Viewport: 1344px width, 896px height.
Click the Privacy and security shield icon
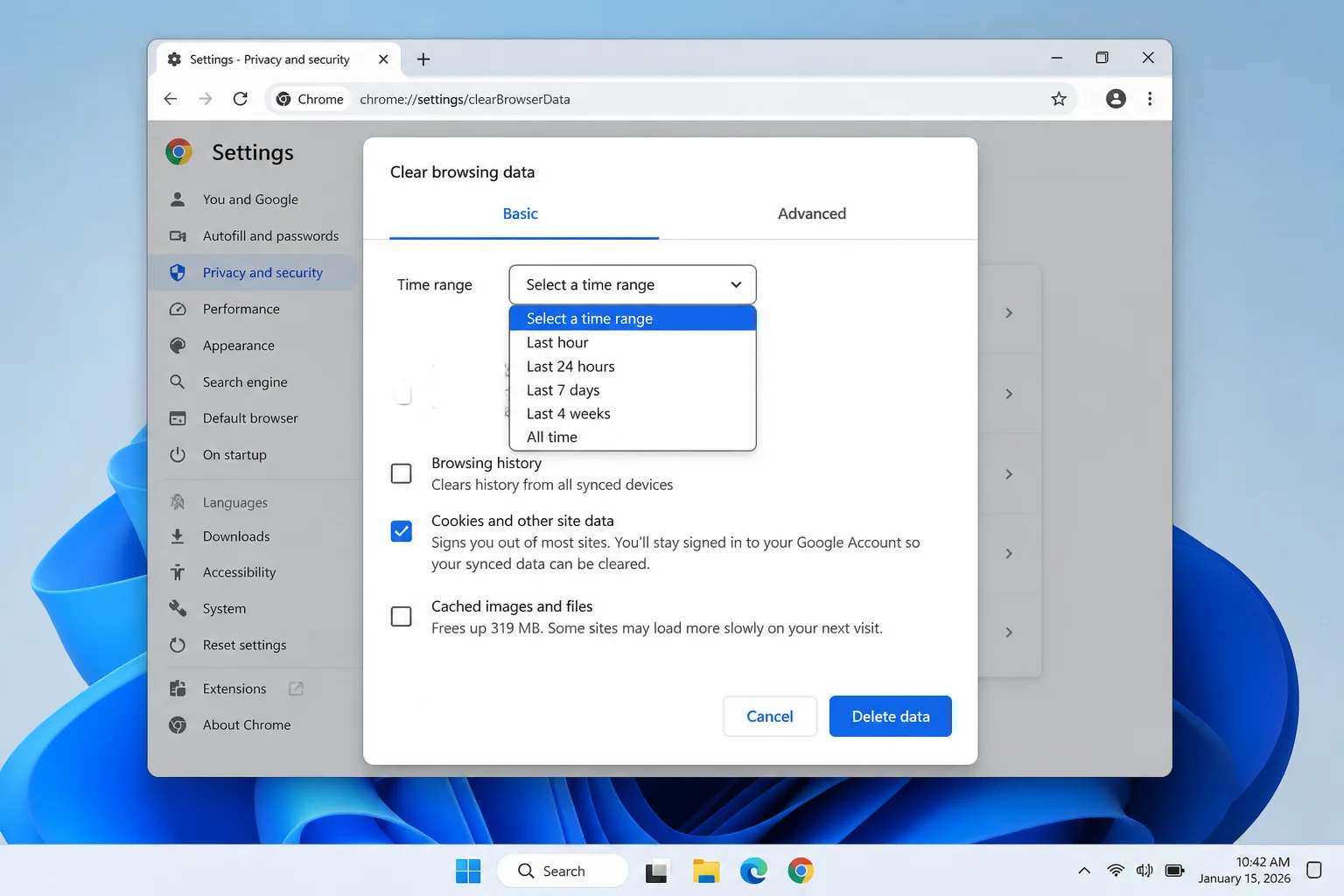178,273
